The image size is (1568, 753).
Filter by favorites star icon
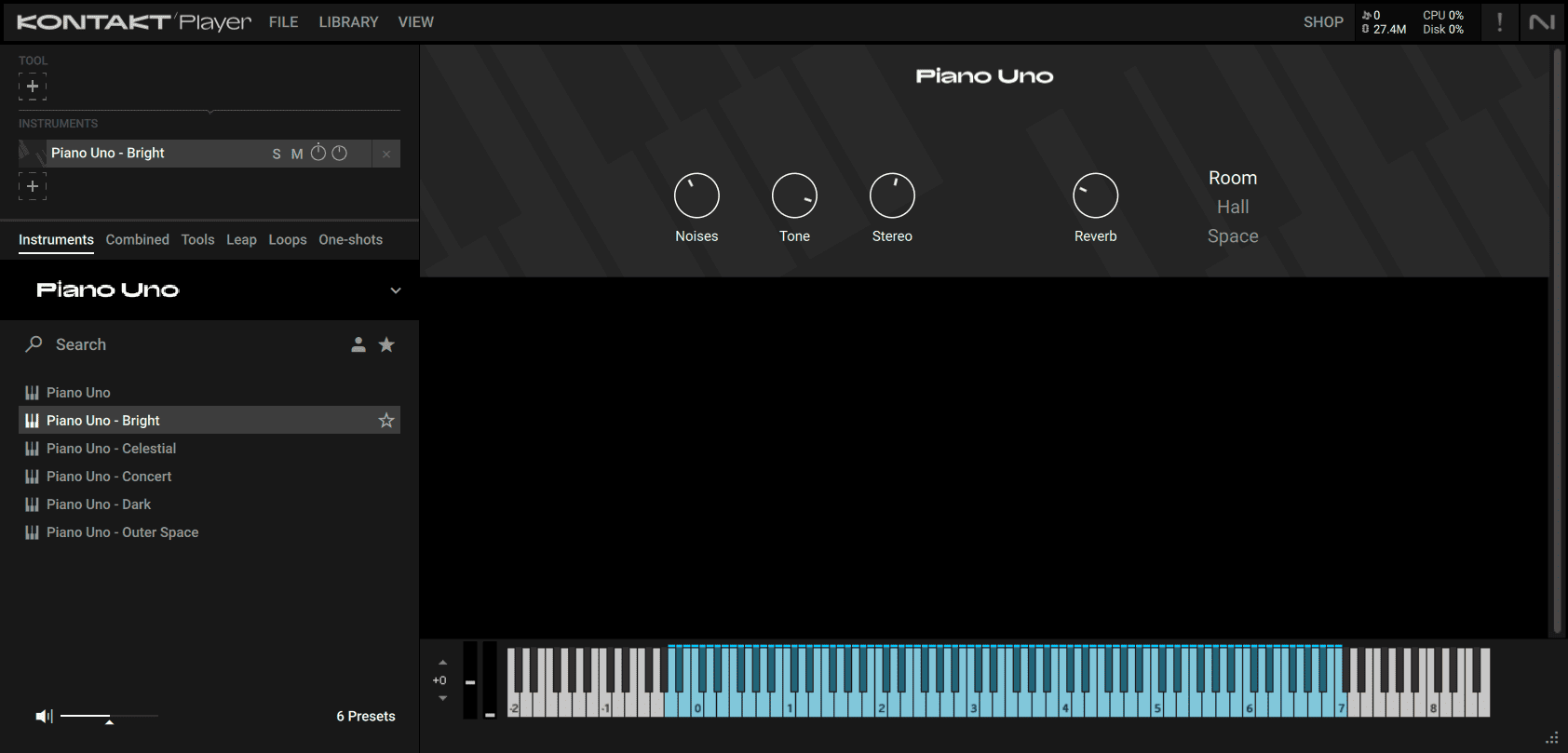point(386,344)
